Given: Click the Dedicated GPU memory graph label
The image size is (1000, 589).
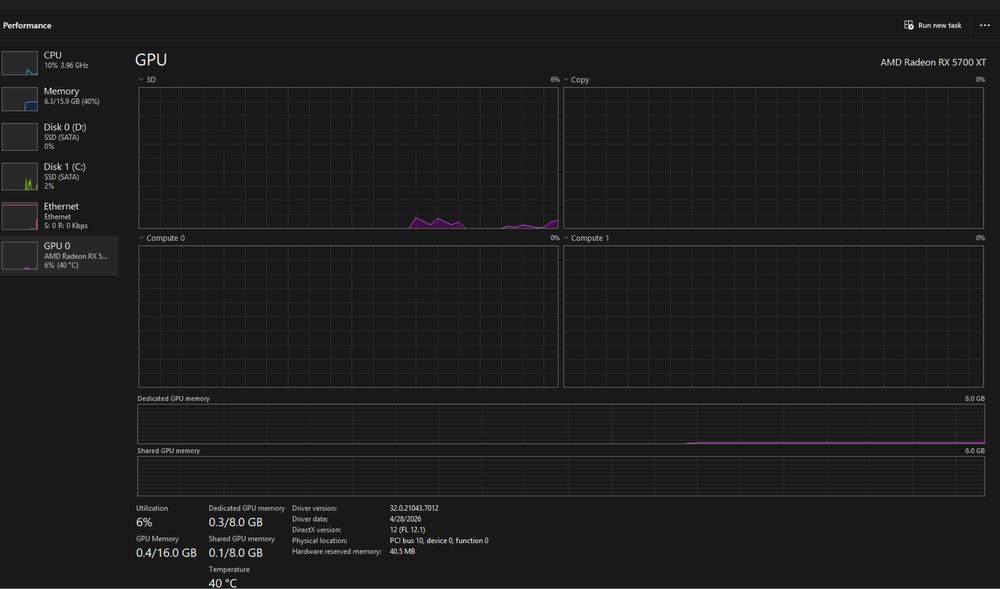Looking at the screenshot, I should [x=173, y=398].
